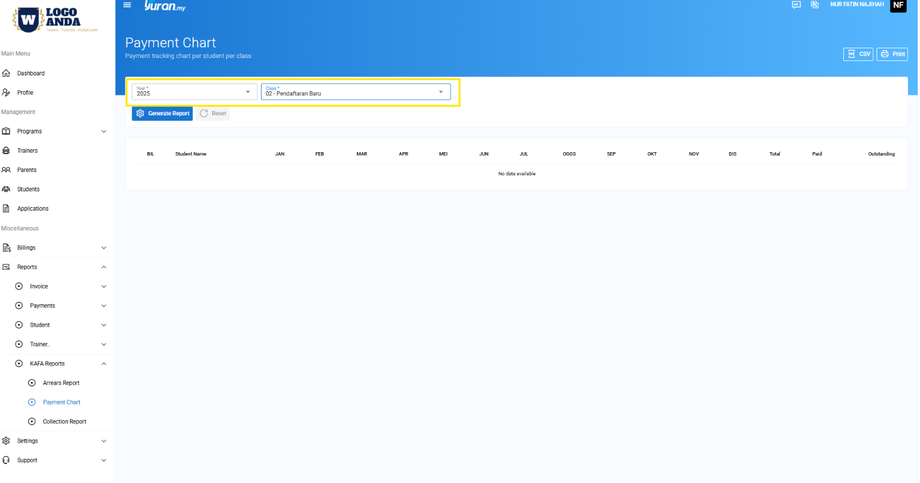Click the Reports chart icon
This screenshot has height=483, width=920.
click(x=6, y=267)
